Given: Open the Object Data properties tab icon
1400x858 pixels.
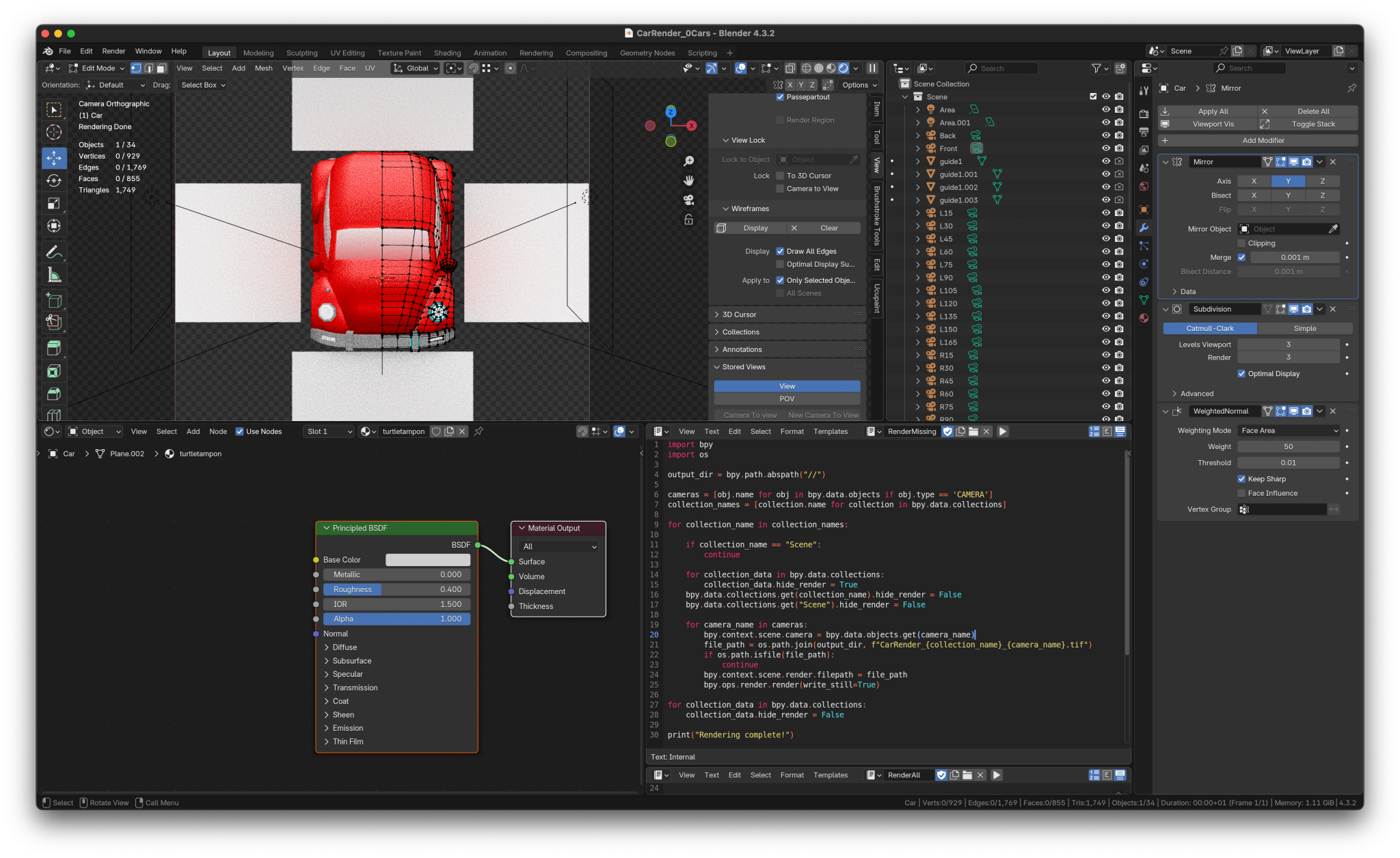Looking at the screenshot, I should point(1144,300).
